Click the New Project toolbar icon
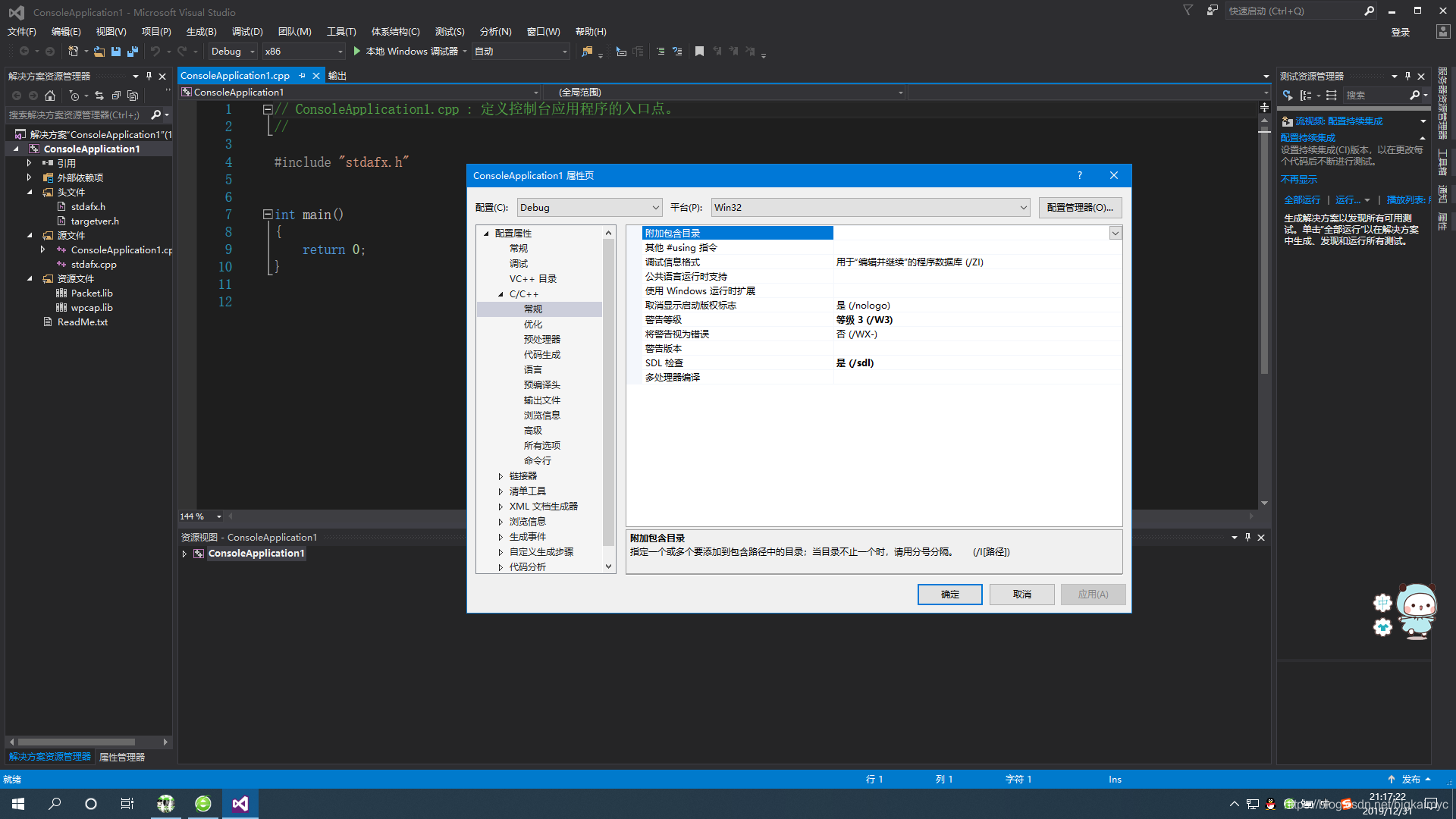The height and width of the screenshot is (819, 1456). click(74, 52)
